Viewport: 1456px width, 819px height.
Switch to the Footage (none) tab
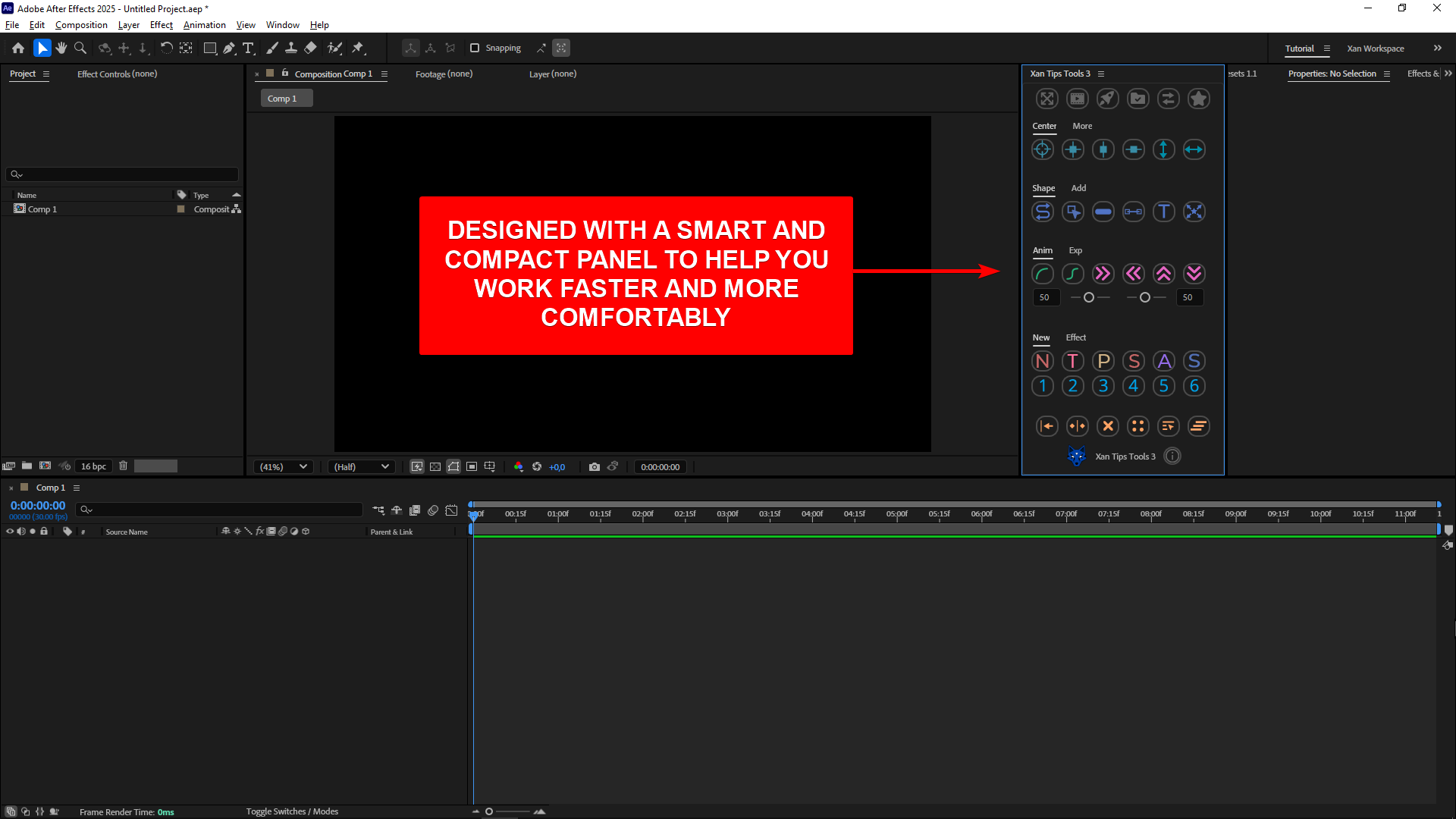444,74
